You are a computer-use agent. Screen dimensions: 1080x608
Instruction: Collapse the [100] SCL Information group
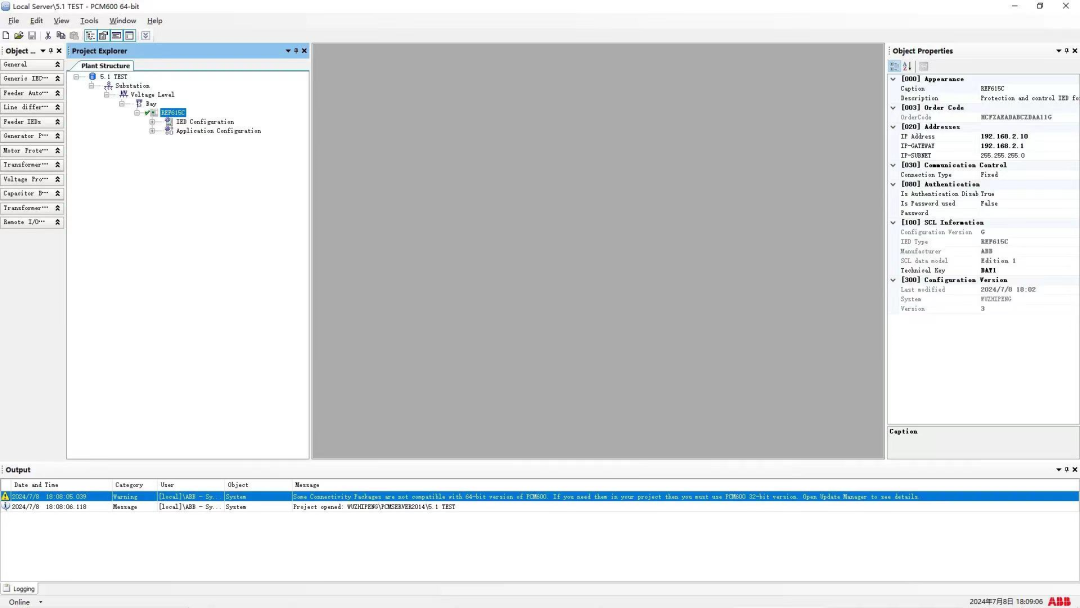(893, 222)
